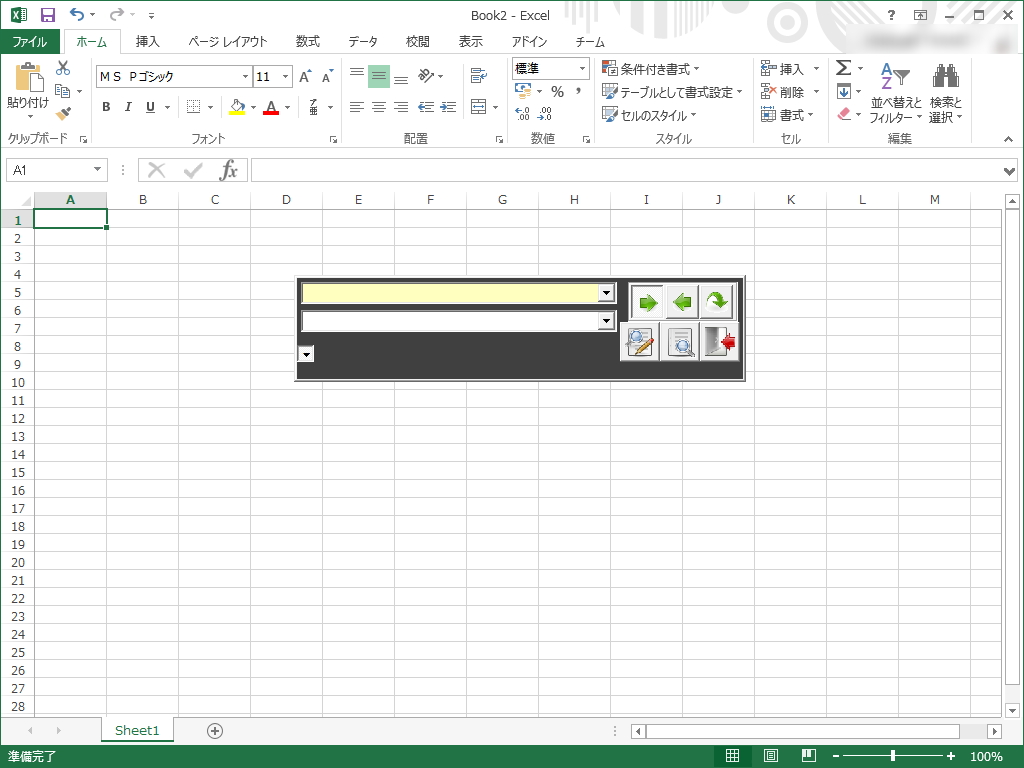The image size is (1024, 768).
Task: Click the Save icon in quick access toolbar
Action: [x=48, y=15]
